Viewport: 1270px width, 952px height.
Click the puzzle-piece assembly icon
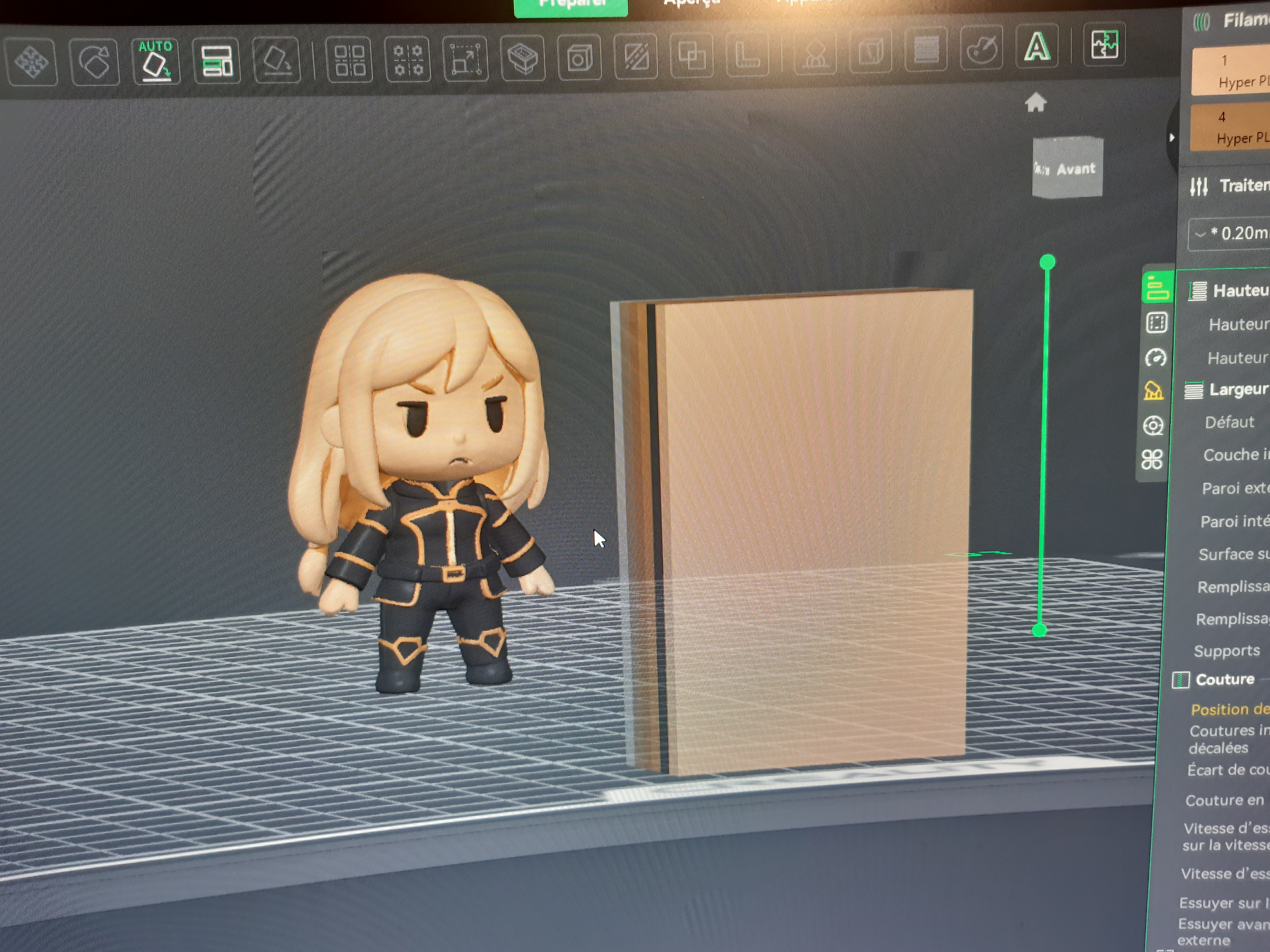tap(1104, 44)
